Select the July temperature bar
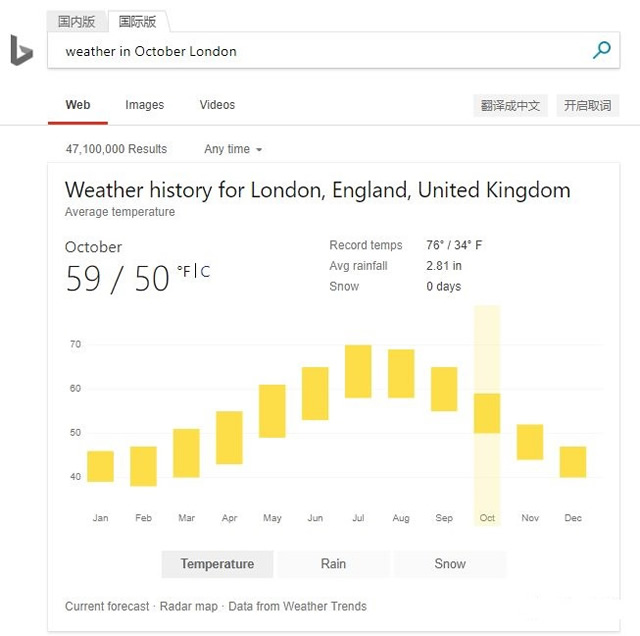Viewport: 640px width, 636px height. pyautogui.click(x=358, y=372)
